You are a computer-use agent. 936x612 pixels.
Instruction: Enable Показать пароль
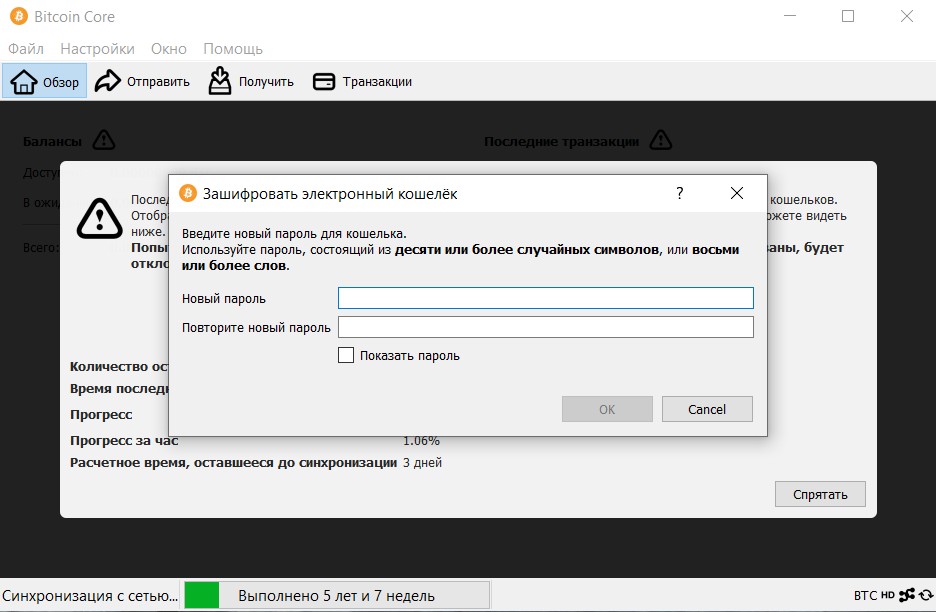point(345,355)
